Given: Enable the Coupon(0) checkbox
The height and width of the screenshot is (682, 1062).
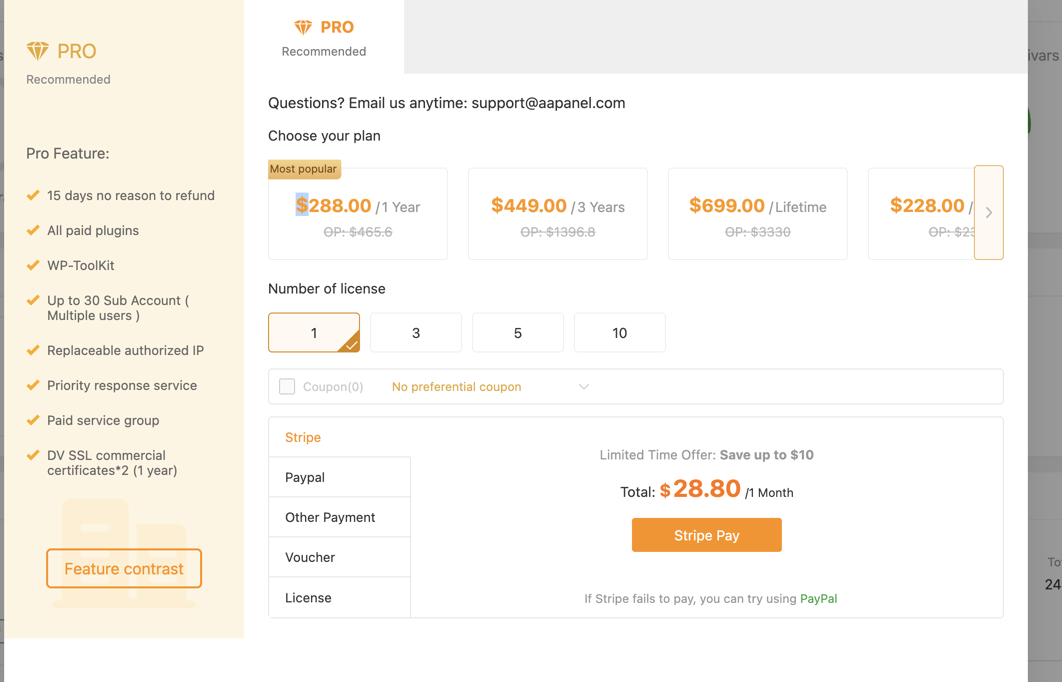Looking at the screenshot, I should [287, 386].
